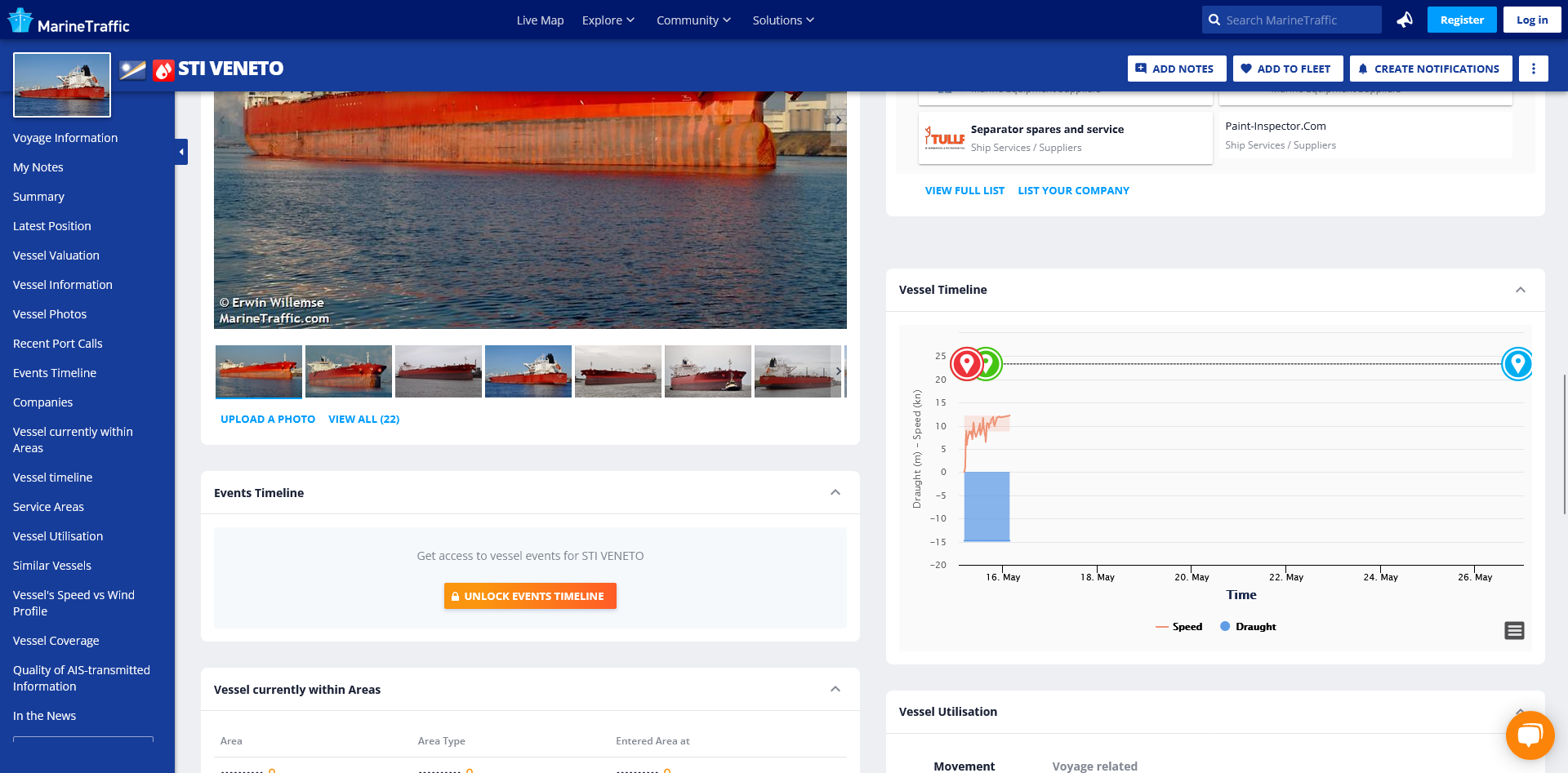Open the Solutions dropdown menu
1568x773 pixels.
coord(783,20)
